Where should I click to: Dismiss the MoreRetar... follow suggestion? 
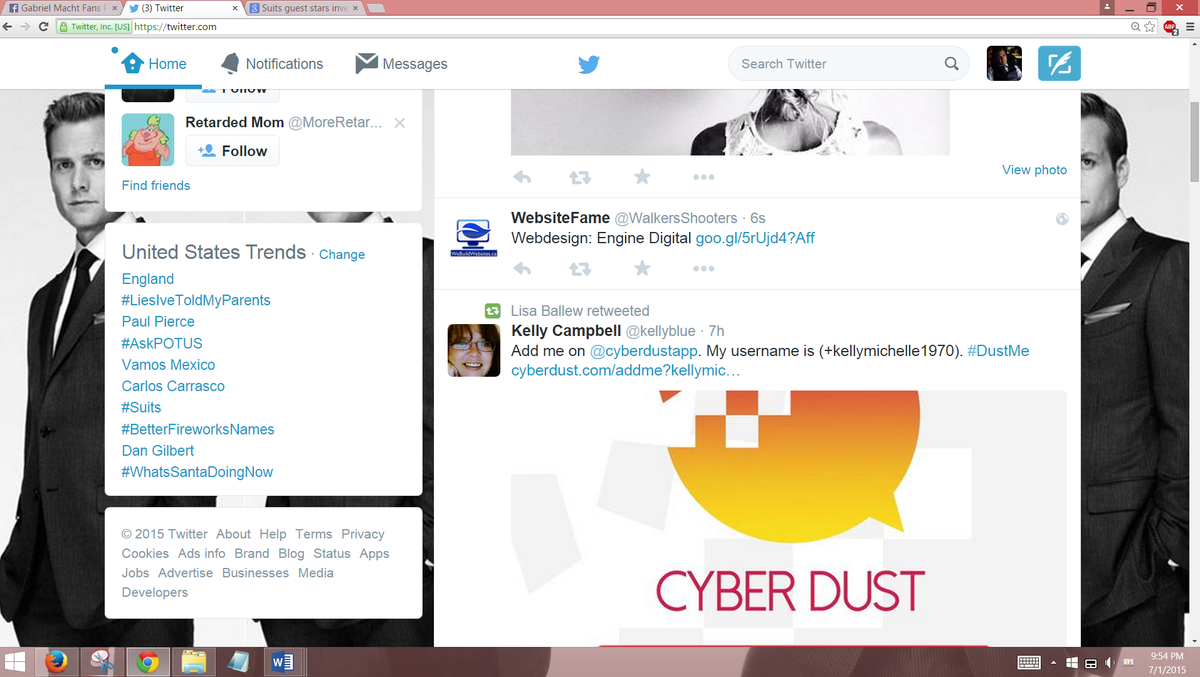[400, 123]
